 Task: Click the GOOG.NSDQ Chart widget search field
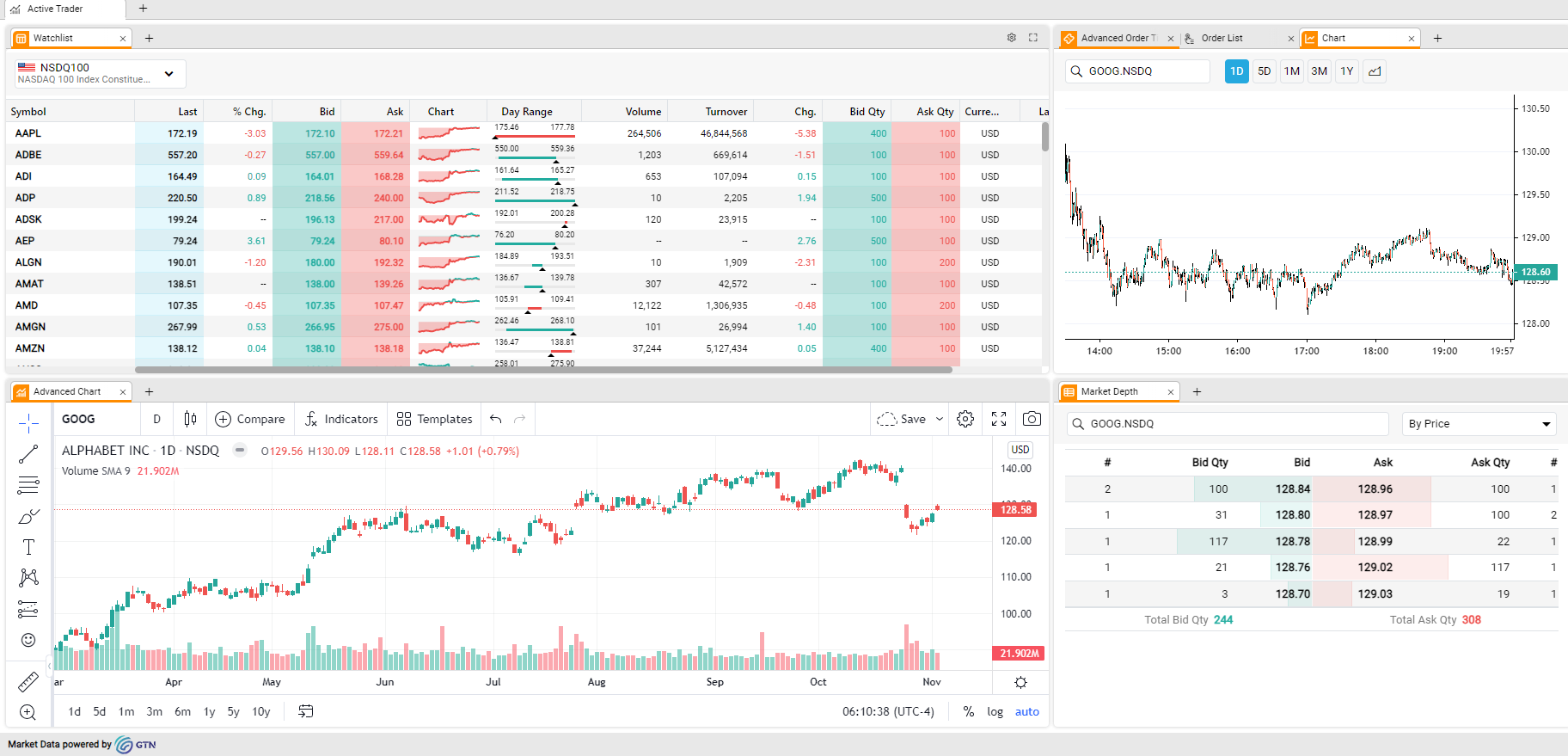(1138, 71)
